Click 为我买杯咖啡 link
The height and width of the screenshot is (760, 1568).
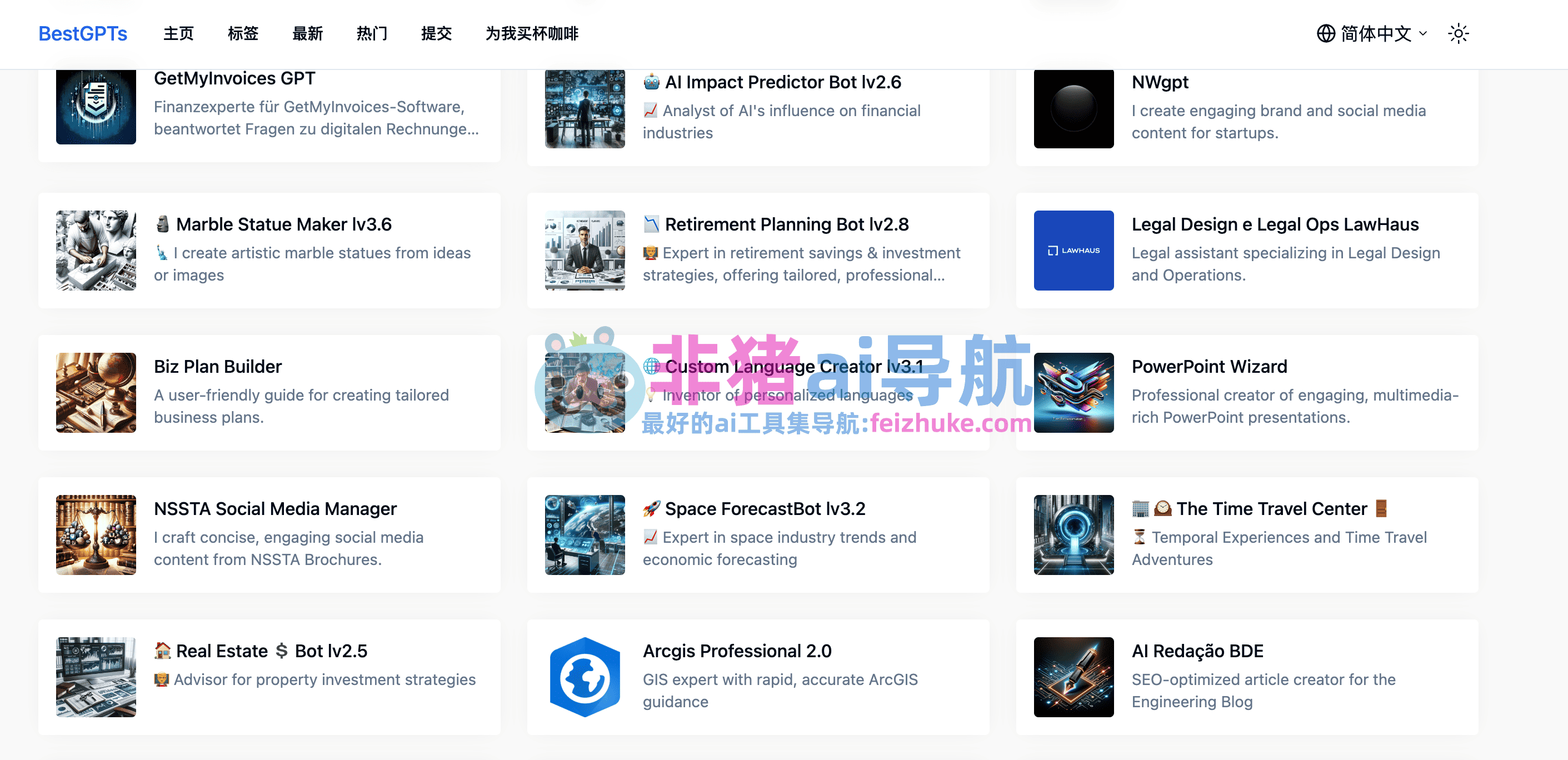click(531, 33)
